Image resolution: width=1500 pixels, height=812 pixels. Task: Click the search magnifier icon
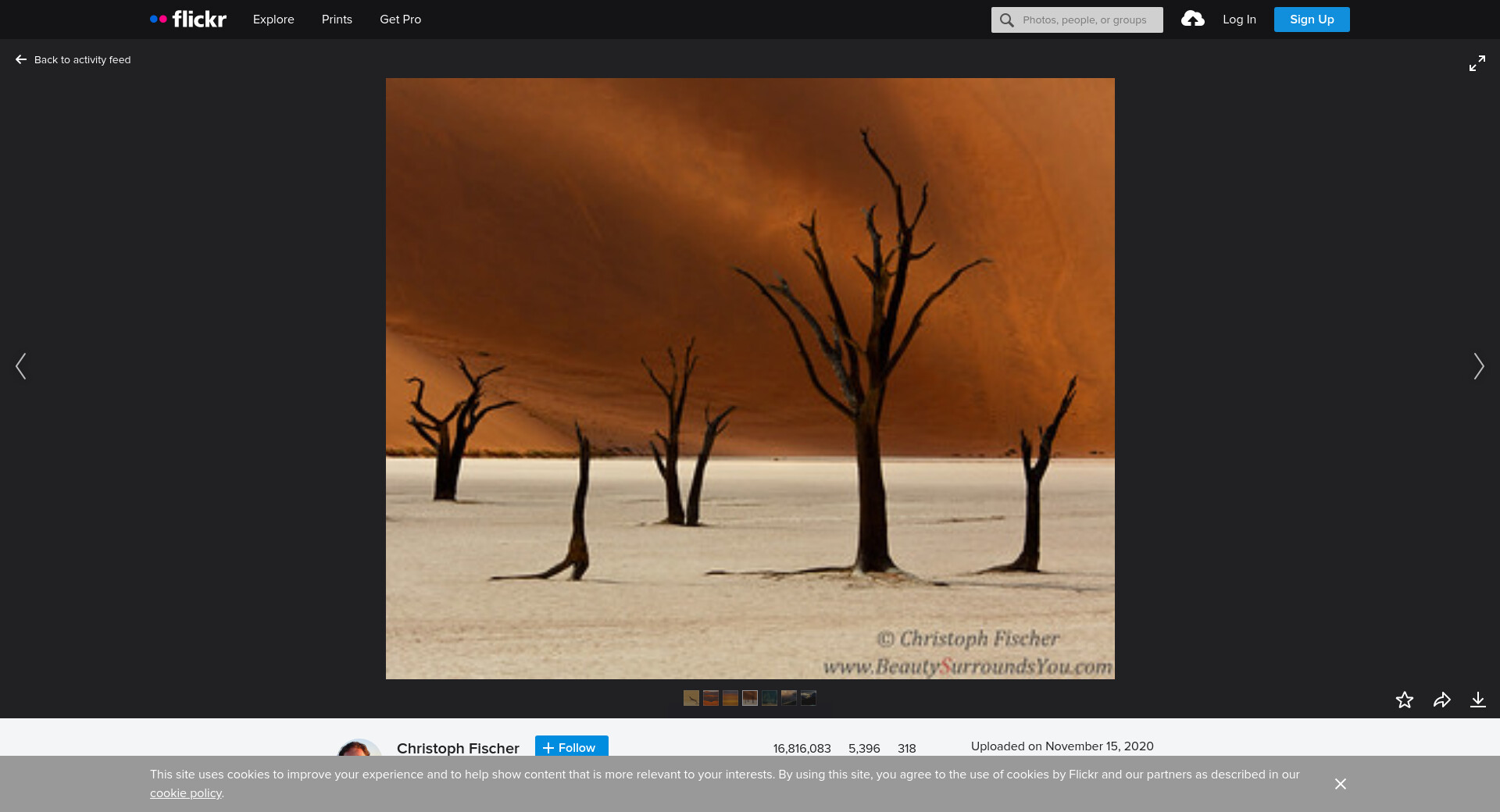[x=1007, y=20]
